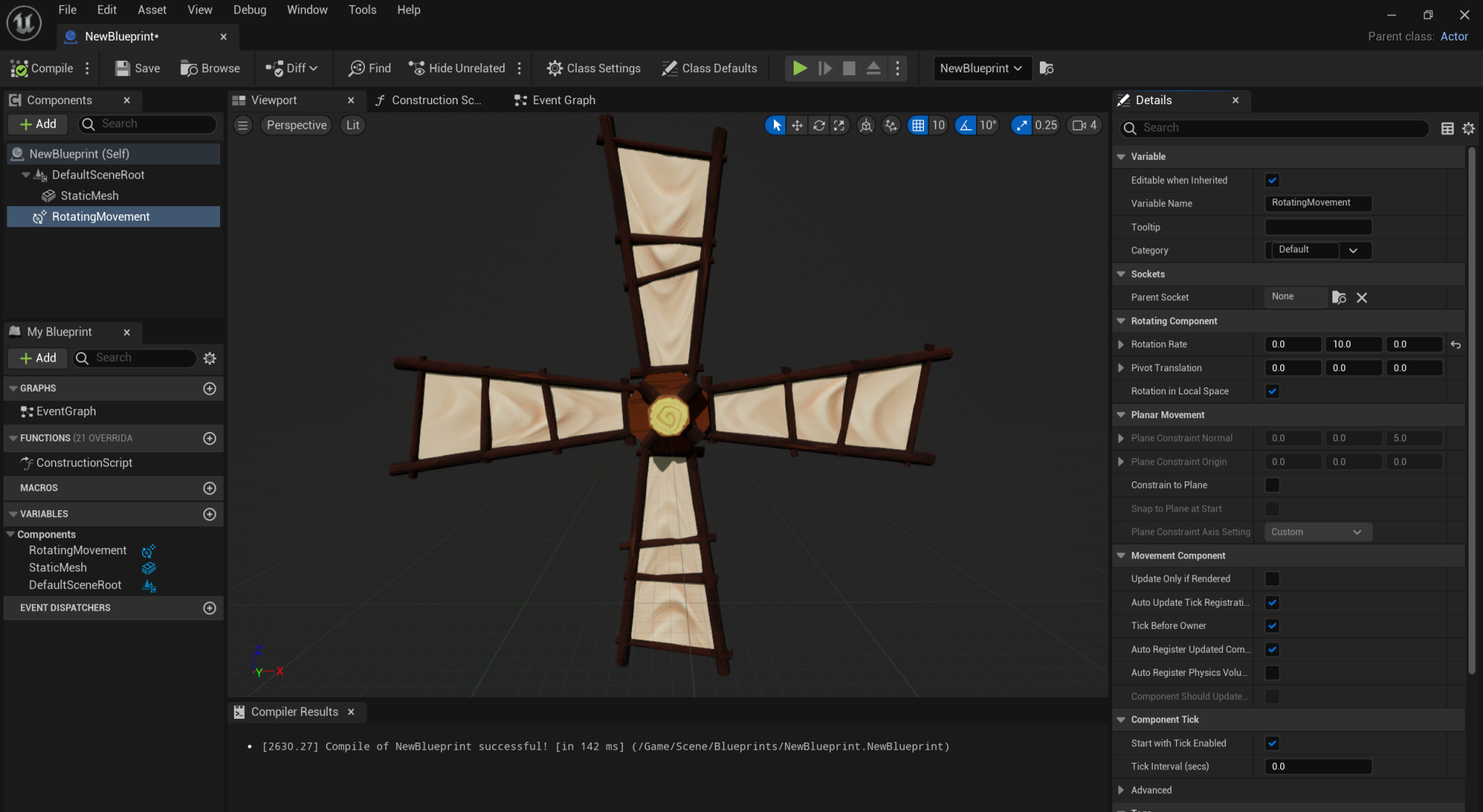This screenshot has width=1483, height=812.
Task: Click the Tick Interval input field
Action: (x=1317, y=766)
